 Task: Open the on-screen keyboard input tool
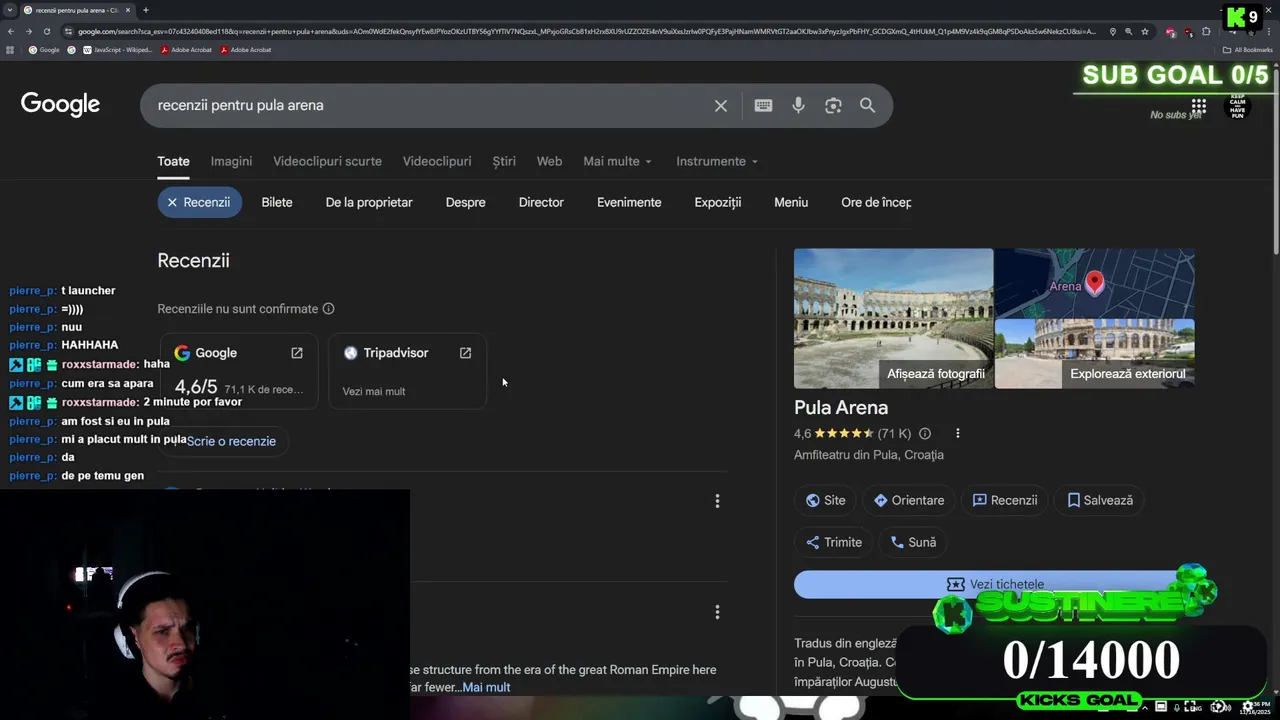(763, 105)
